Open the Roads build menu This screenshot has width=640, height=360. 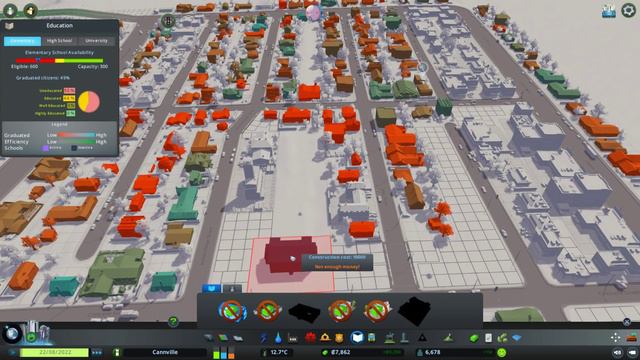click(x=209, y=338)
